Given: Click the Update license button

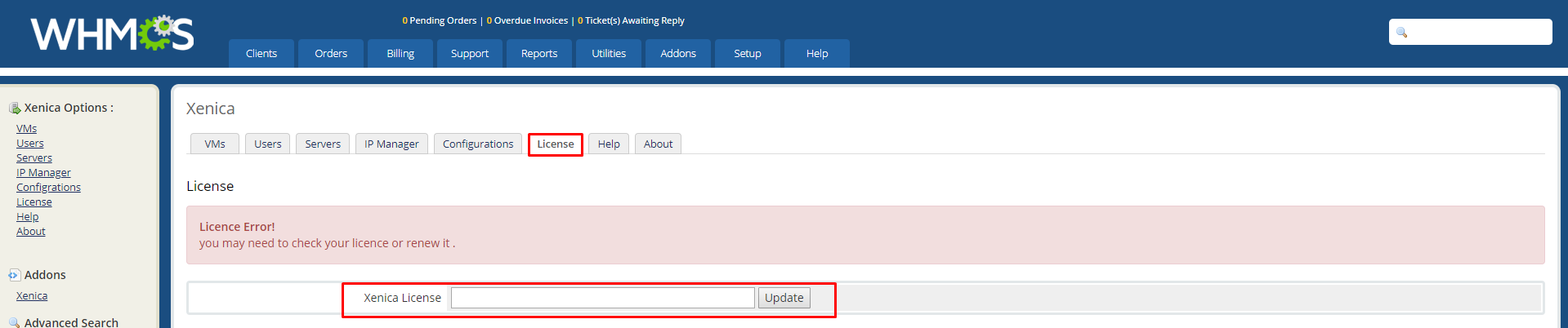Looking at the screenshot, I should coord(784,298).
